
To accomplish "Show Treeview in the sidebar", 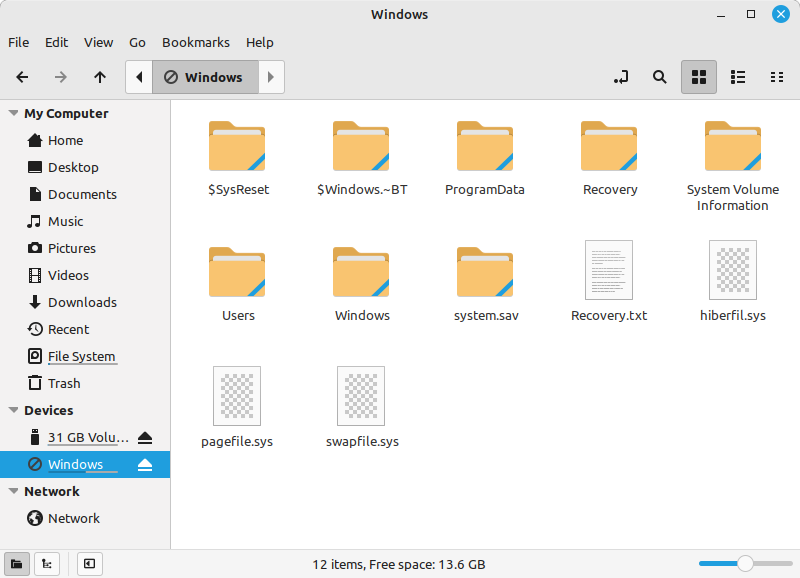I will tap(47, 564).
